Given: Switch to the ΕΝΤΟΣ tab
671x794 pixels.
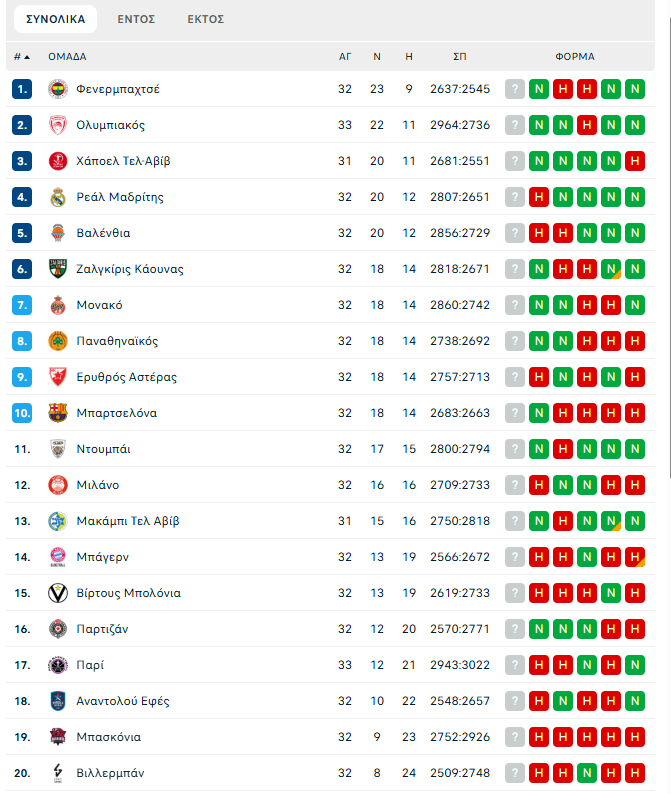Looking at the screenshot, I should (x=136, y=19).
